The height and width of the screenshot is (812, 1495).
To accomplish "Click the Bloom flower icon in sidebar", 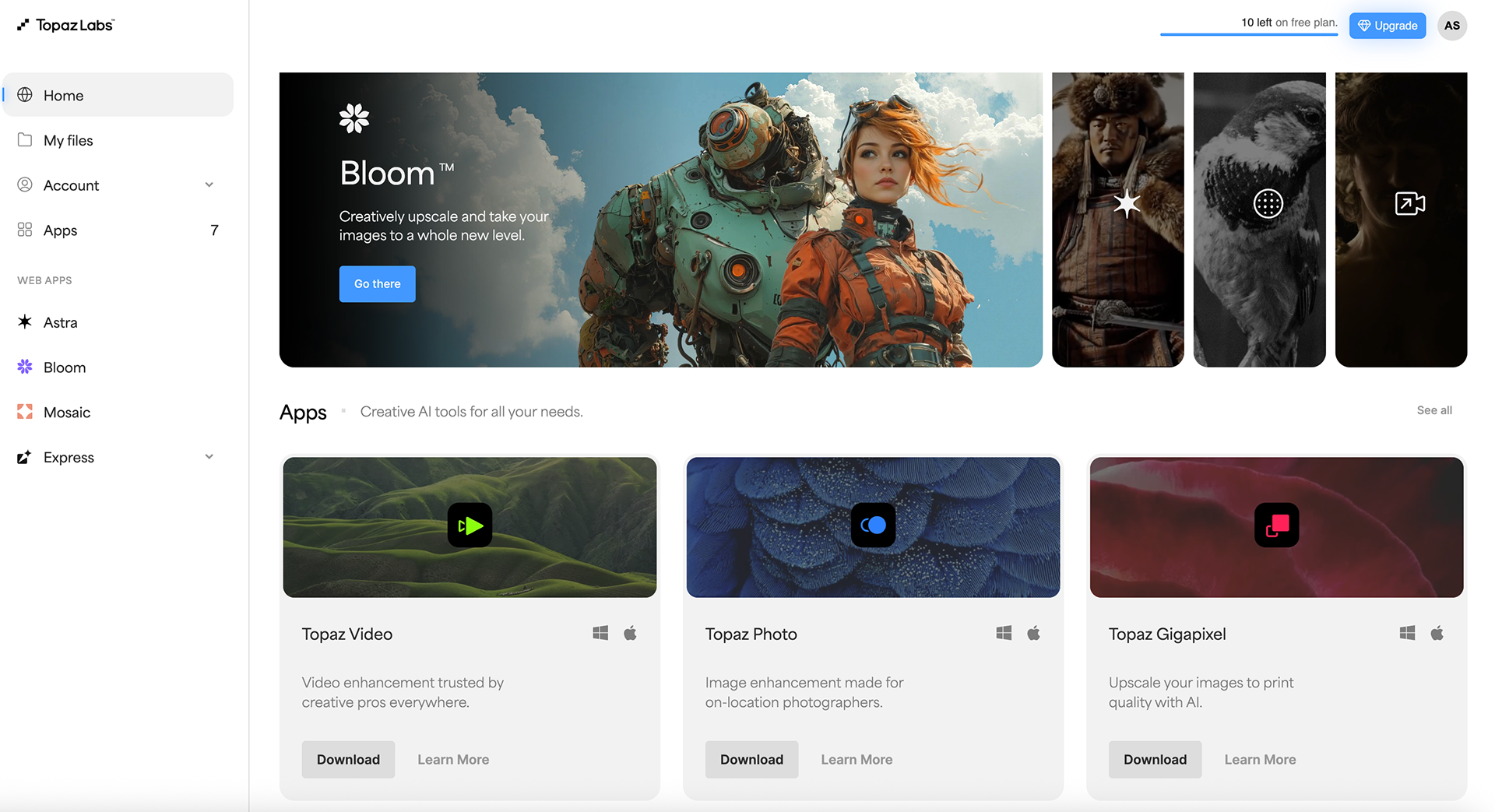I will pos(25,367).
